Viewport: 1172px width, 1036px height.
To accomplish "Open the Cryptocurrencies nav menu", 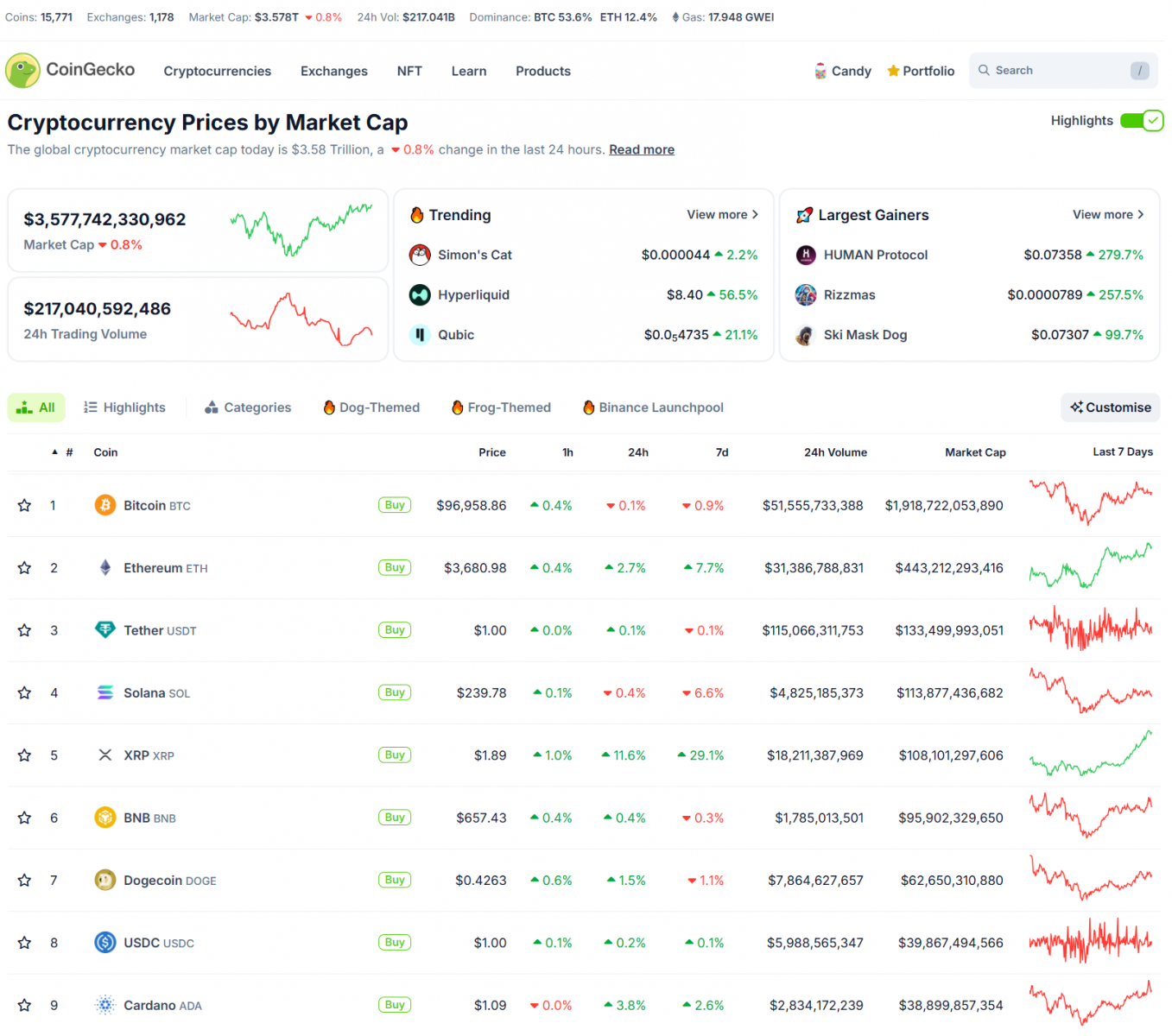I will pyautogui.click(x=218, y=72).
